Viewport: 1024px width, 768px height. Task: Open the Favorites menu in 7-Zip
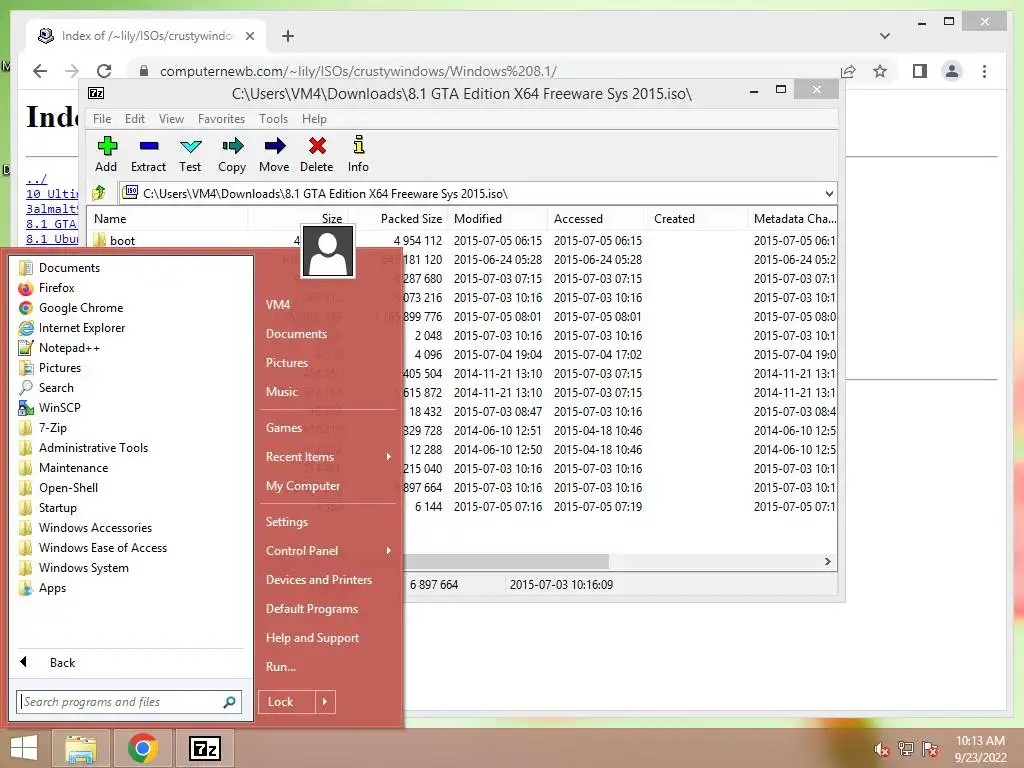point(221,119)
